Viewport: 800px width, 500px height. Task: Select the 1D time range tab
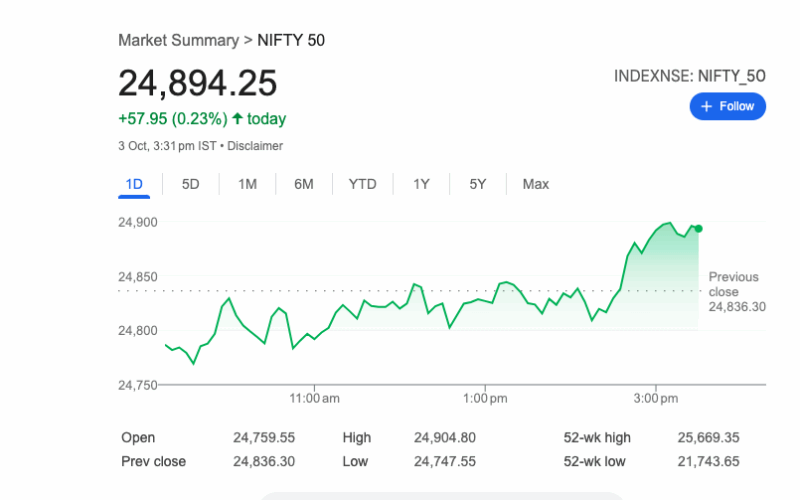click(x=134, y=184)
